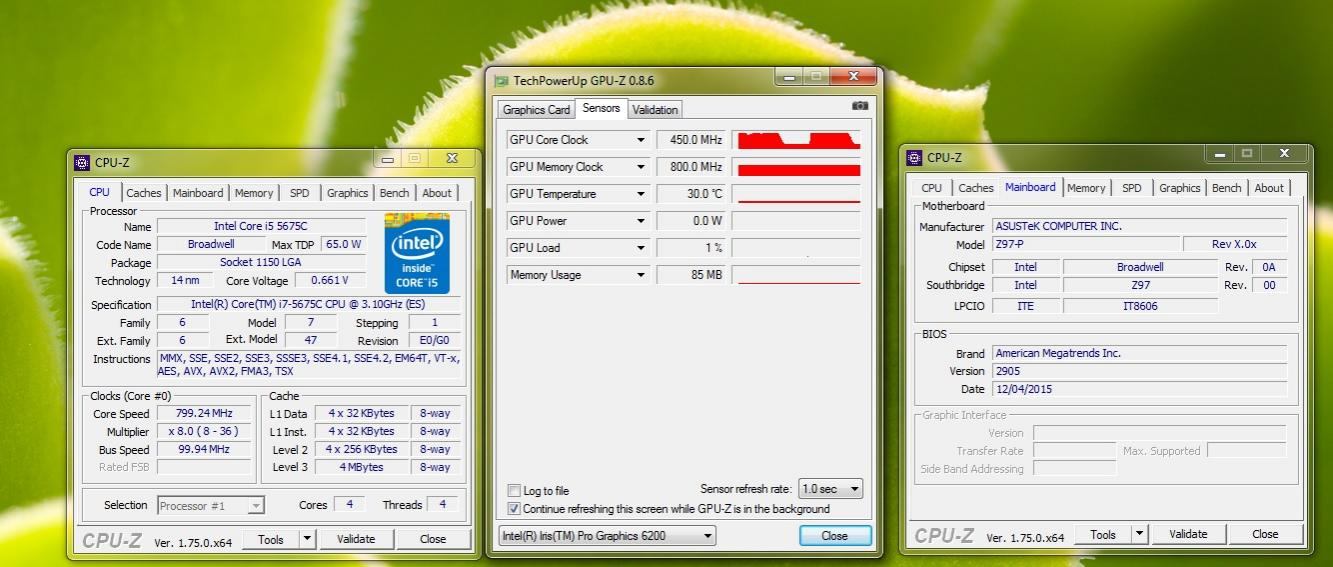Image resolution: width=1333 pixels, height=567 pixels.
Task: Click Validate button in left CPU-Z
Action: tap(355, 539)
